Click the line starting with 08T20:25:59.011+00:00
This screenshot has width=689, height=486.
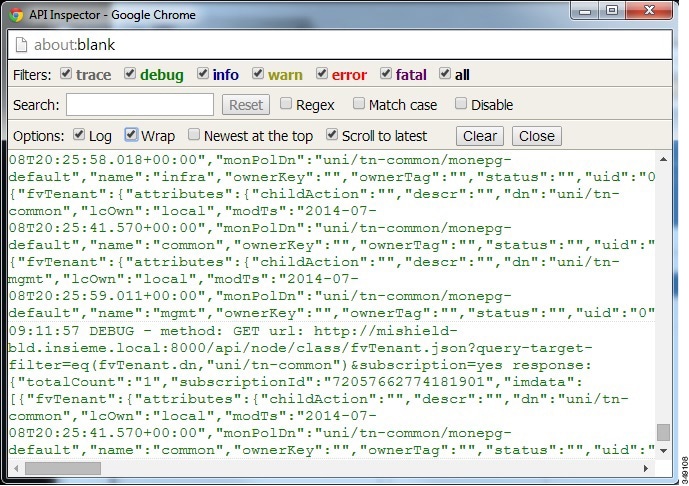[x=260, y=296]
